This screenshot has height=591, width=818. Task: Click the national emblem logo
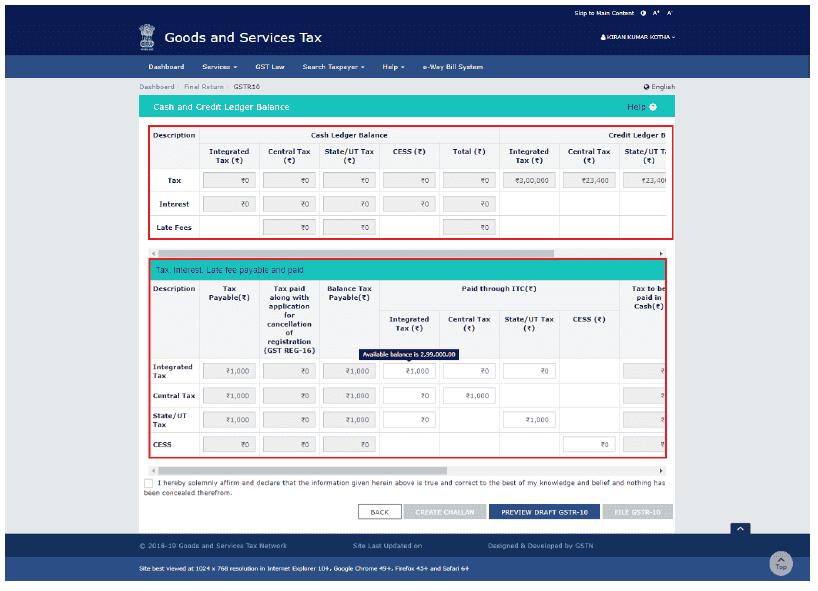click(x=147, y=37)
